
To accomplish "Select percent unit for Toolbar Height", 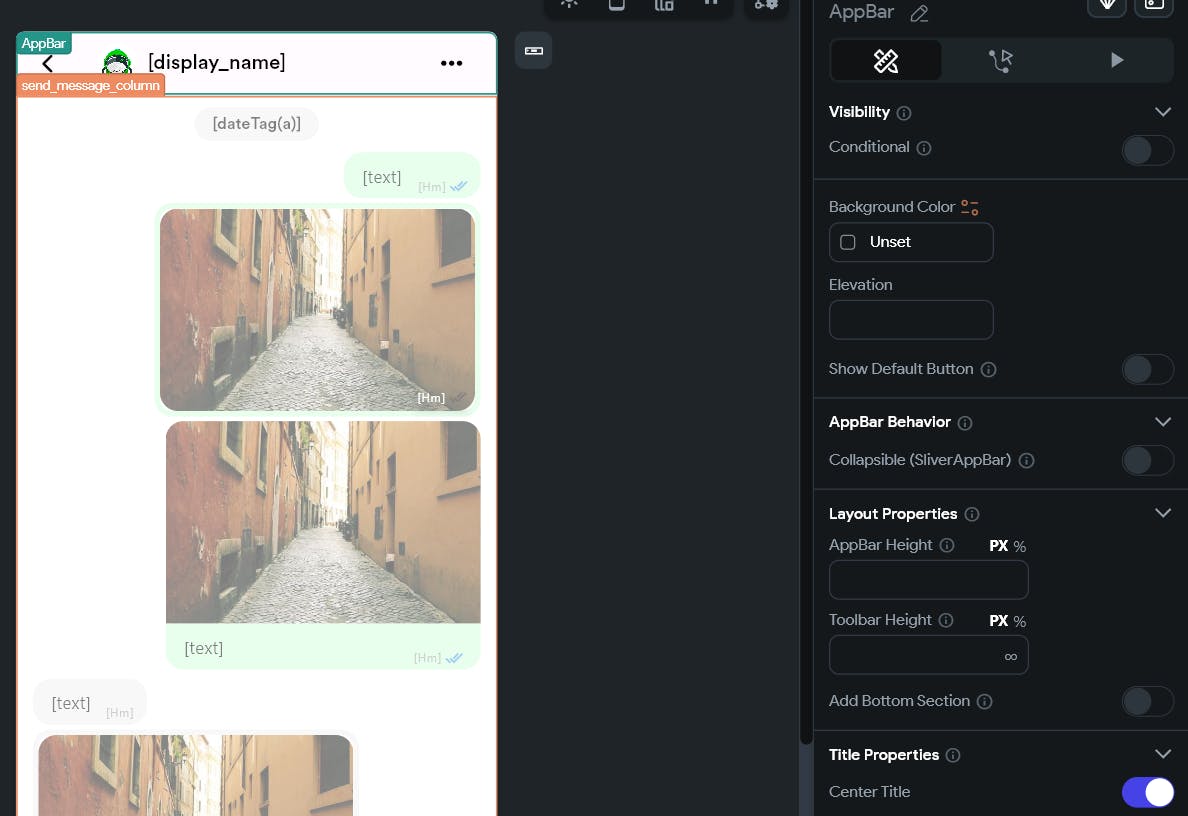I will coord(1020,622).
